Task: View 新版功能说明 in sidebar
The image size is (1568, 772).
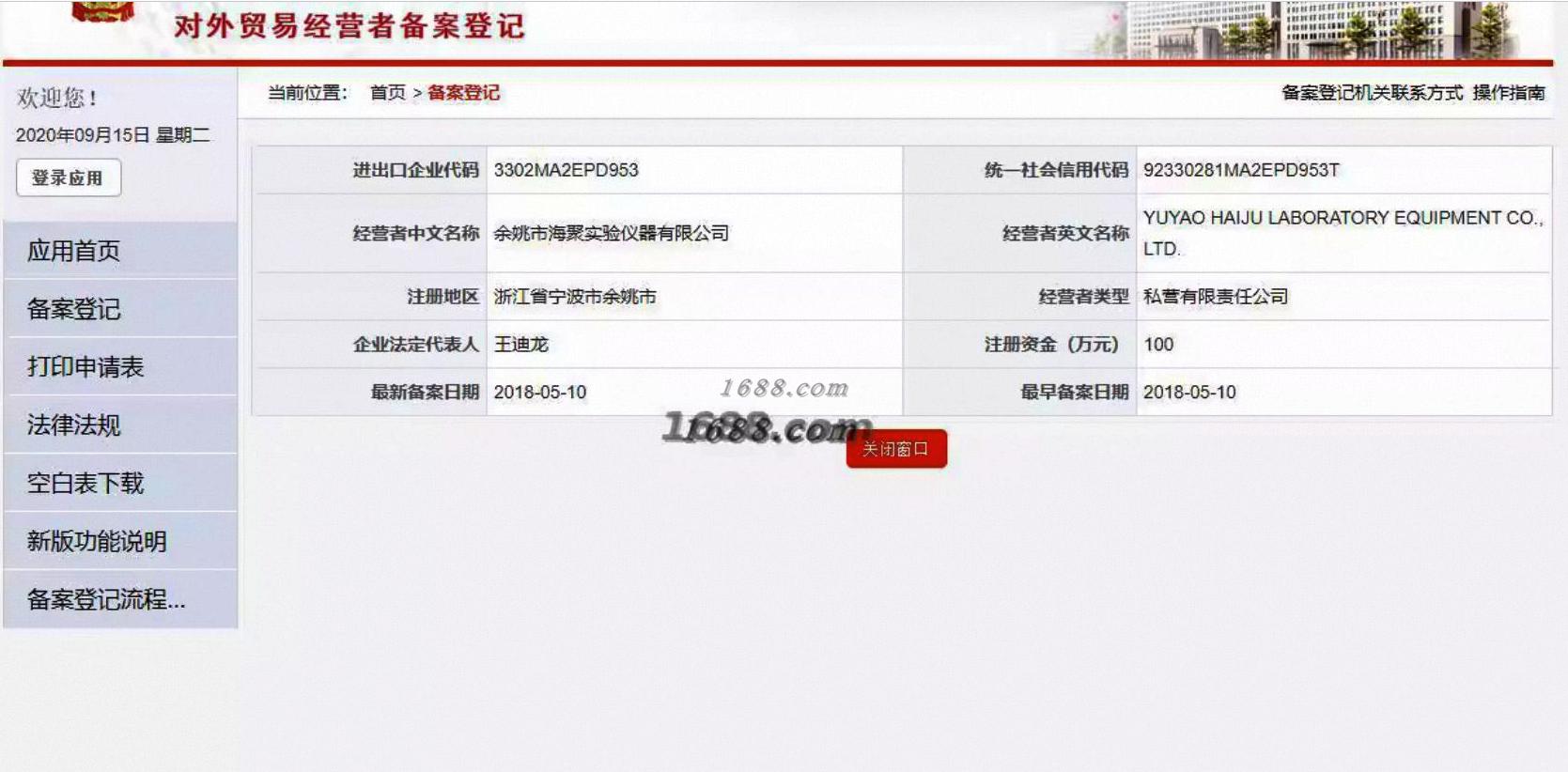Action: 120,542
